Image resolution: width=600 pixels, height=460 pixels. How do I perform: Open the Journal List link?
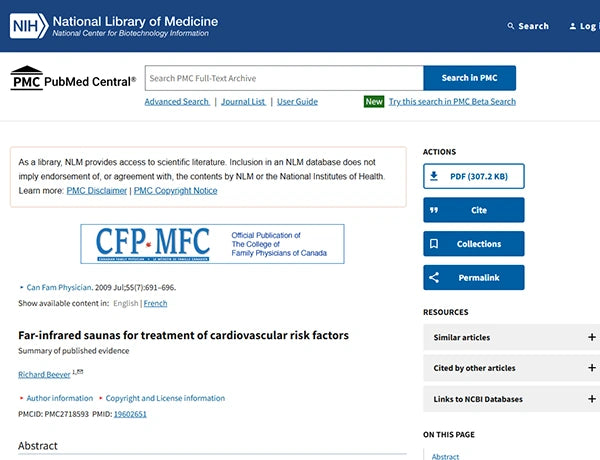[243, 101]
